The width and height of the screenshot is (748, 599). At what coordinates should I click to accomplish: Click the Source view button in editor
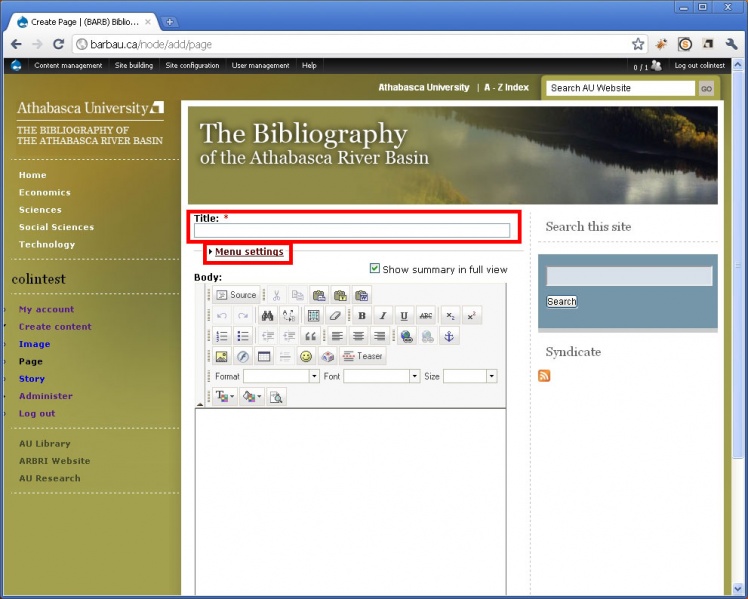236,295
